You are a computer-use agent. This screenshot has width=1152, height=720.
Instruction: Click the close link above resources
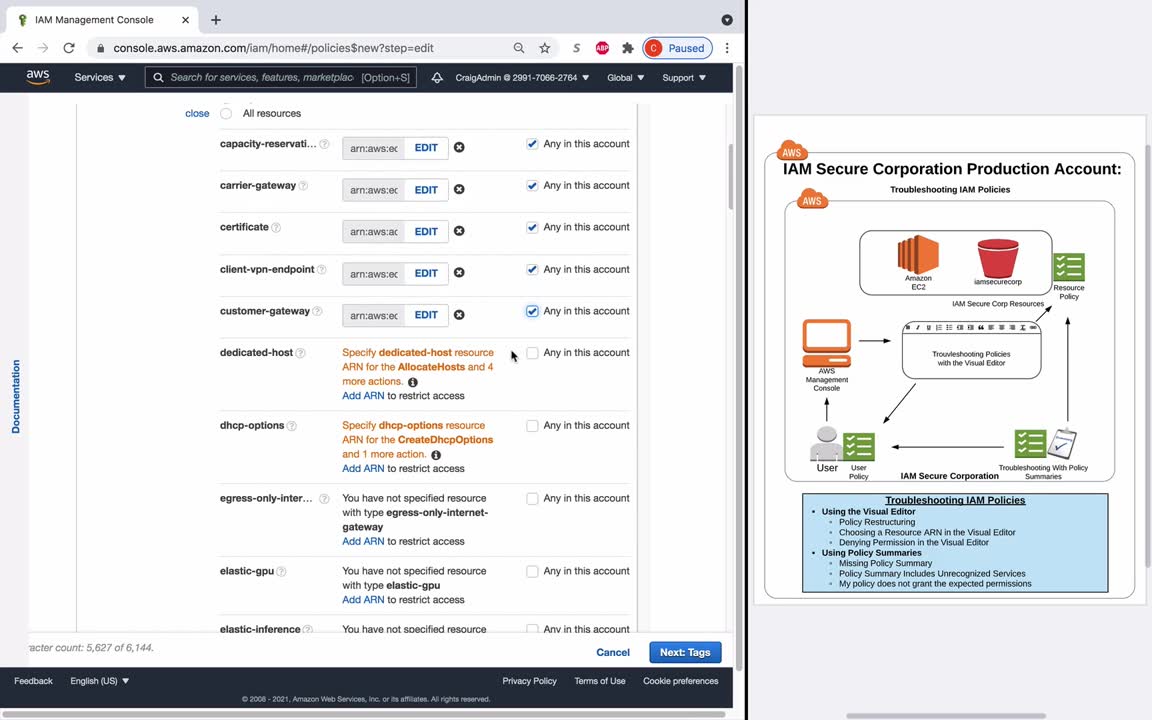click(197, 113)
